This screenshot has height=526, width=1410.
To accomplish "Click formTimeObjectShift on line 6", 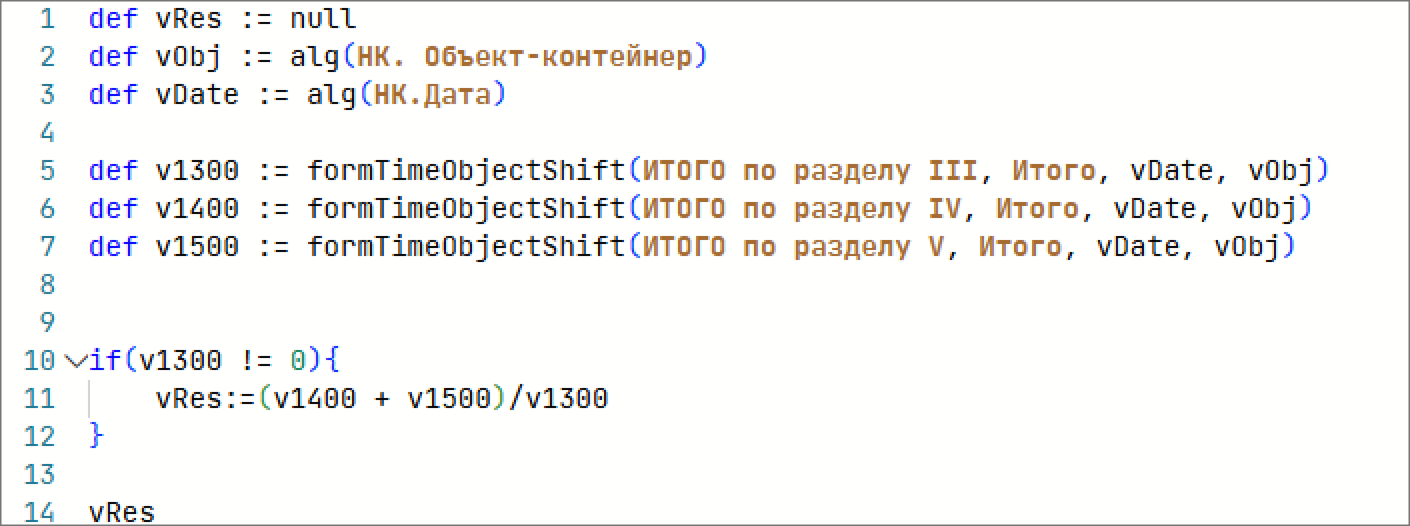I will pos(466,209).
